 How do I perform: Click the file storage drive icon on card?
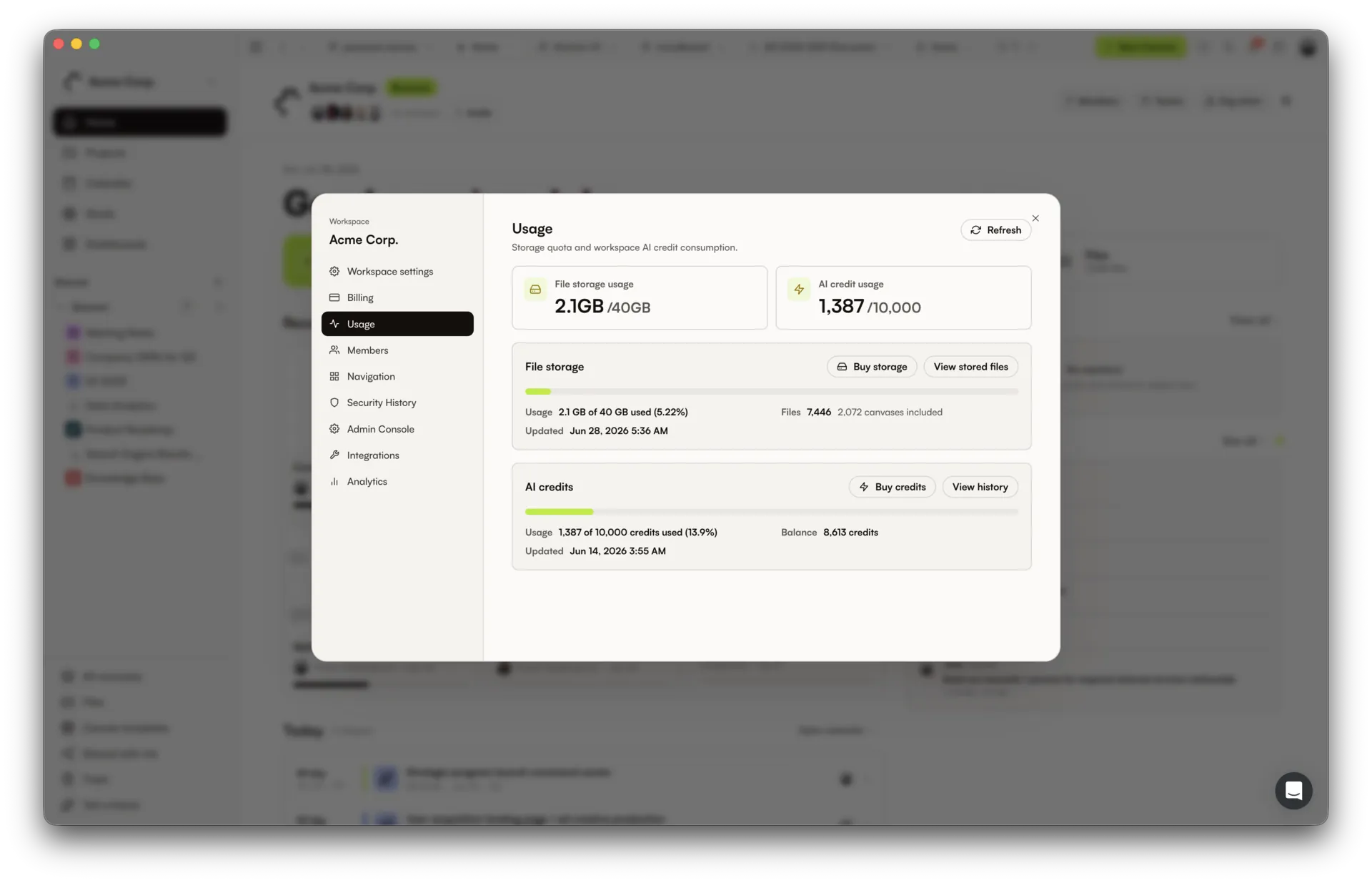tap(535, 290)
